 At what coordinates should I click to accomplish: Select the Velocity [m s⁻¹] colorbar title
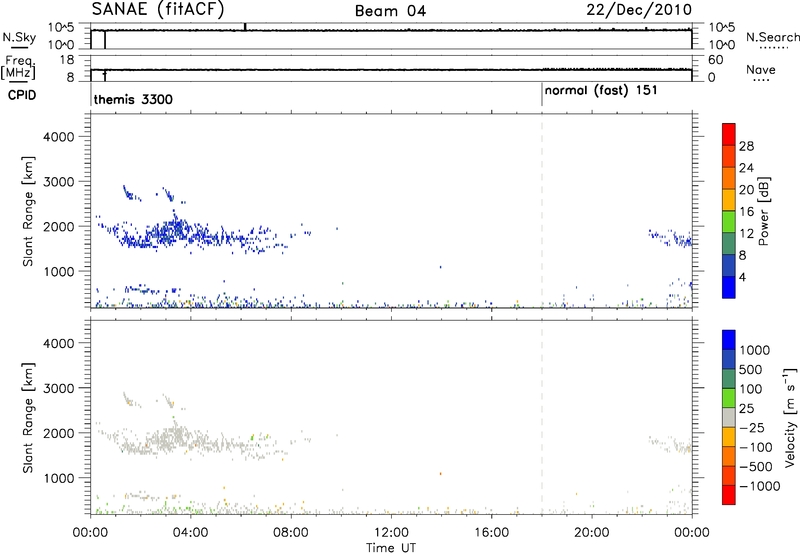(790, 417)
